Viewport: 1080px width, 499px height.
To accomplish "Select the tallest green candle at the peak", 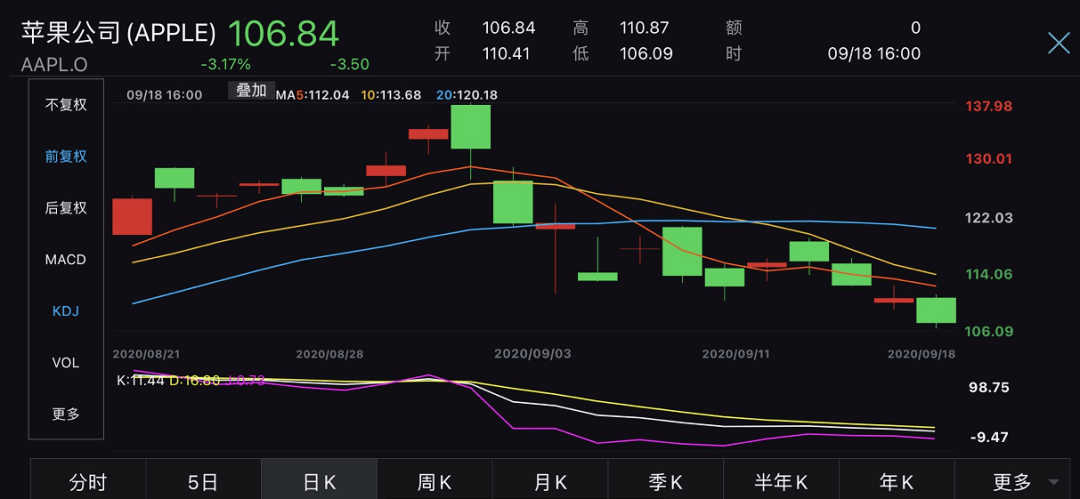I will click(471, 127).
